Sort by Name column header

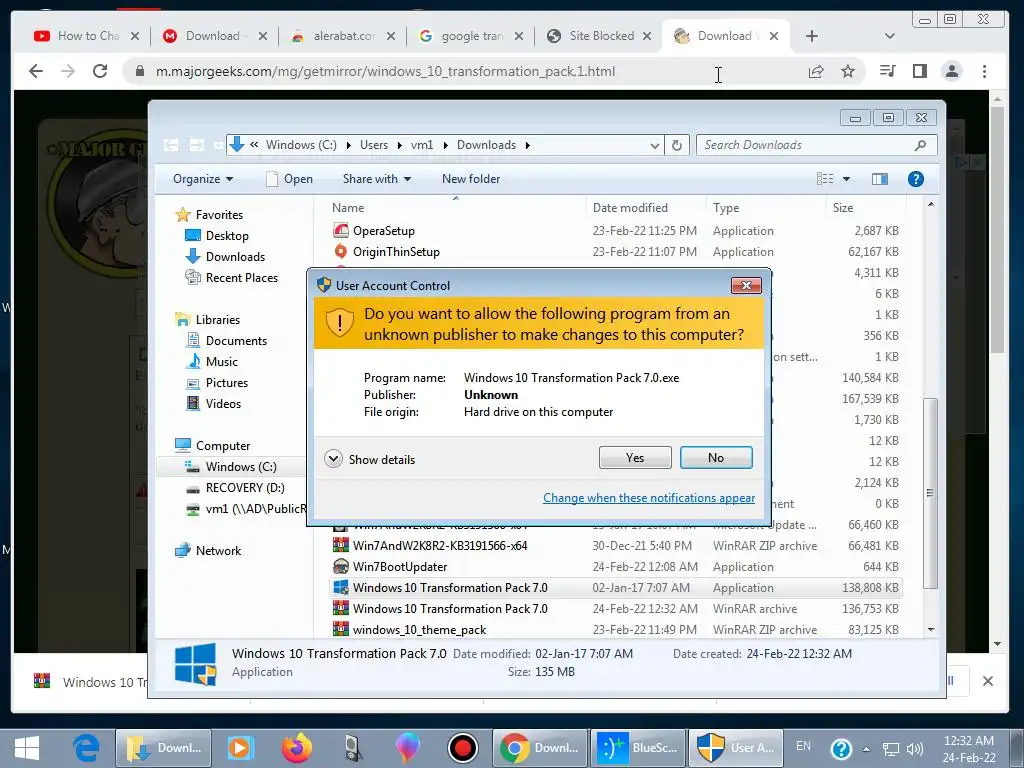click(347, 208)
